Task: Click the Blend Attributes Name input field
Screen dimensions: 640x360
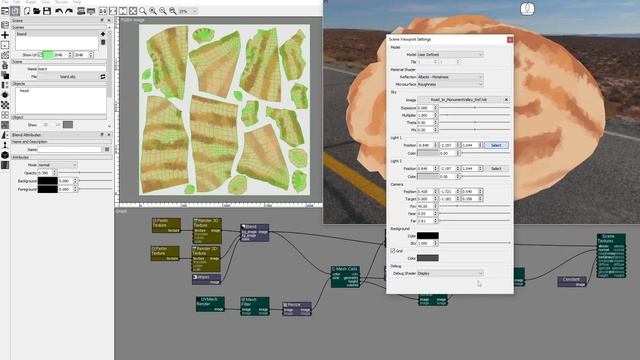Action: (x=70, y=149)
